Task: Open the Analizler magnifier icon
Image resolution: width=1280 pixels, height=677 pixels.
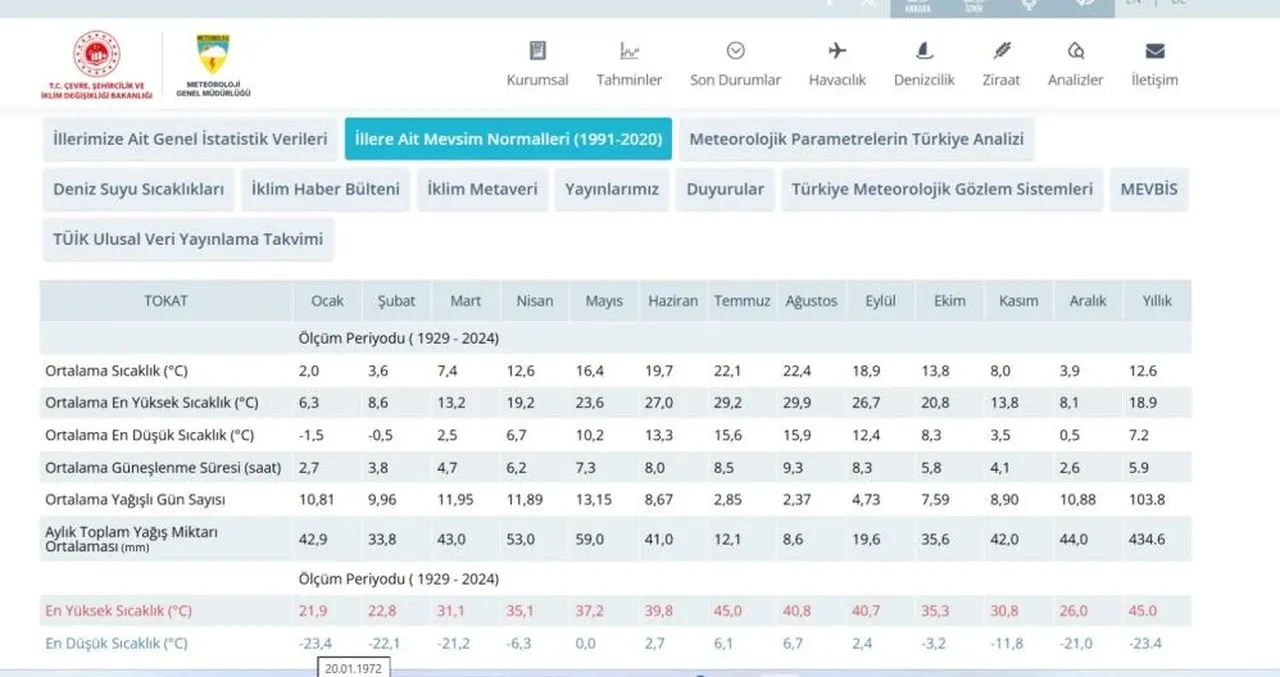Action: [1075, 48]
